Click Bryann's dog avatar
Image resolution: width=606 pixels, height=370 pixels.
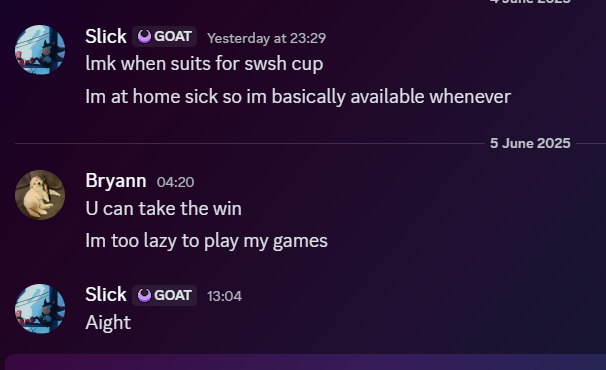pyautogui.click(x=40, y=195)
